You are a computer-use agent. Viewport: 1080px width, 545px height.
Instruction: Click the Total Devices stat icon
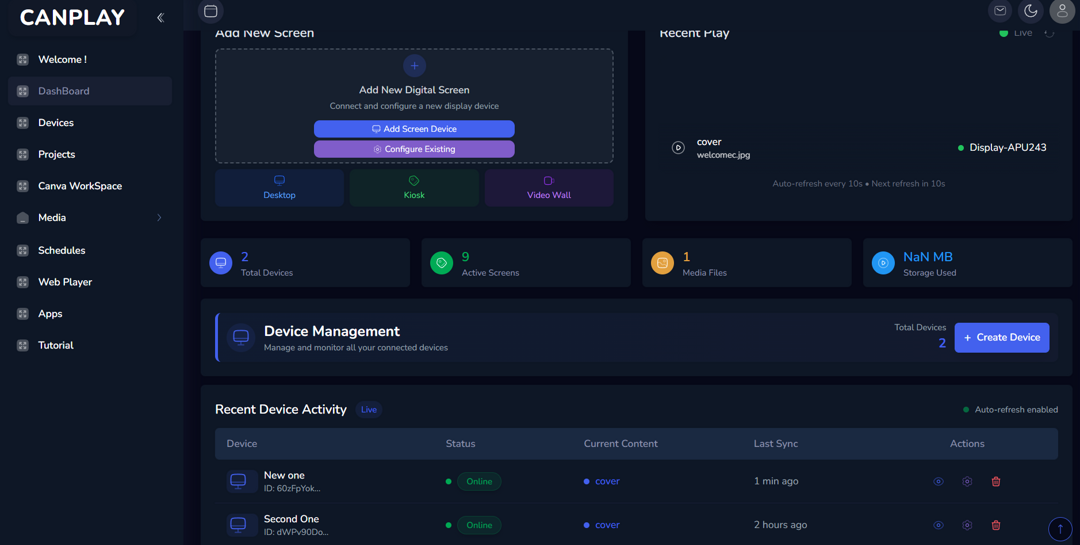point(220,263)
